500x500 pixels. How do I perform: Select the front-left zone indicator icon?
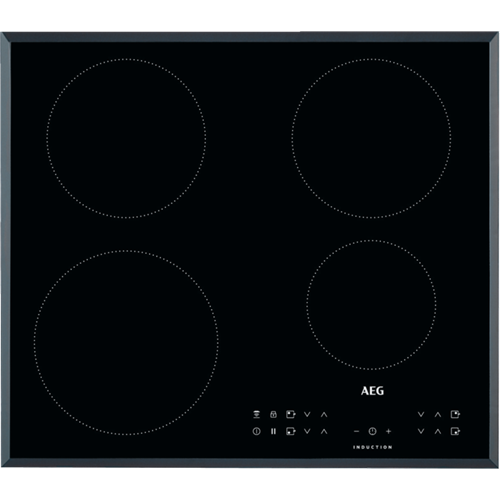coord(291,431)
